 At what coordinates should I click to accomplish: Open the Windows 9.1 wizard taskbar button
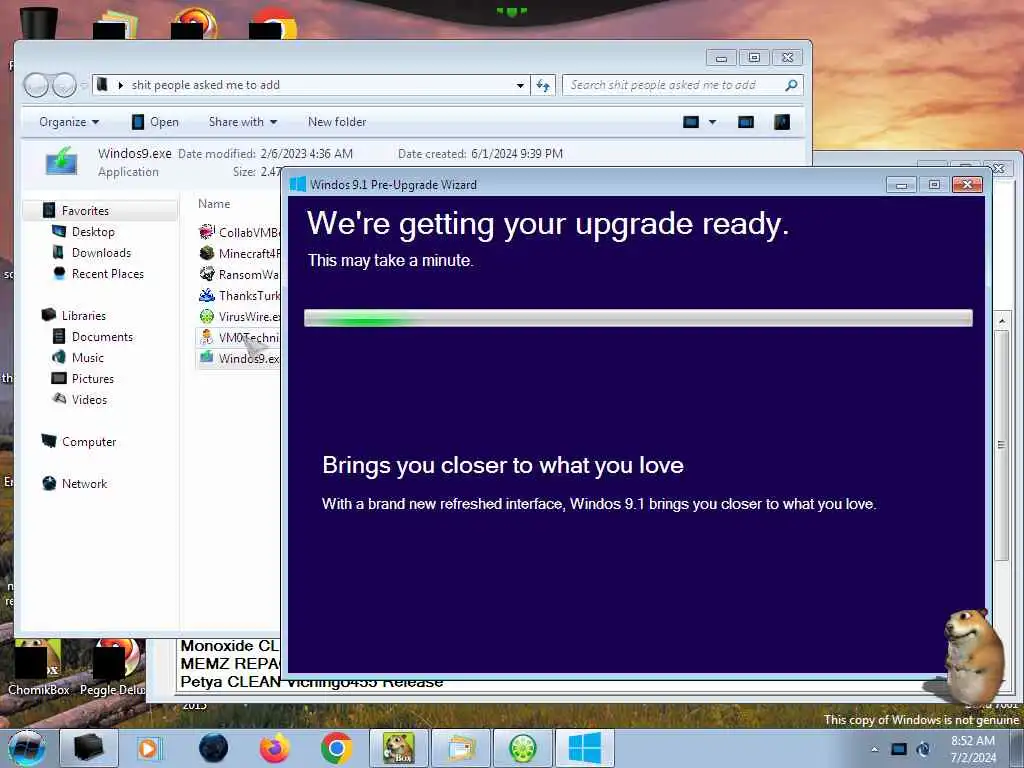tap(584, 748)
